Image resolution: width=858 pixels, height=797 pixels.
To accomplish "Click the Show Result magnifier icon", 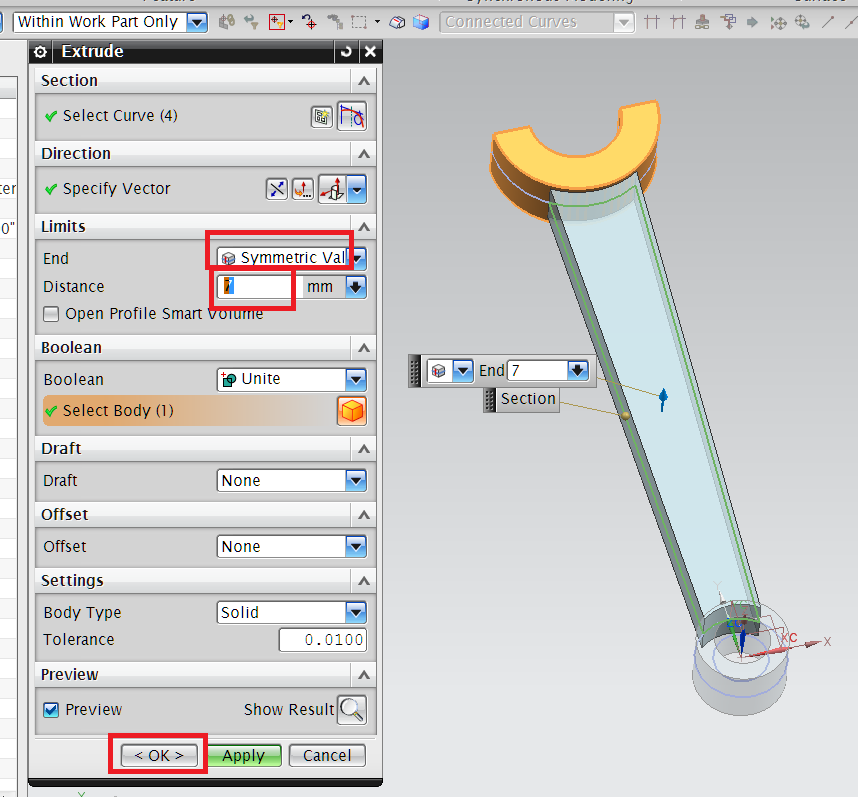I will pos(350,709).
